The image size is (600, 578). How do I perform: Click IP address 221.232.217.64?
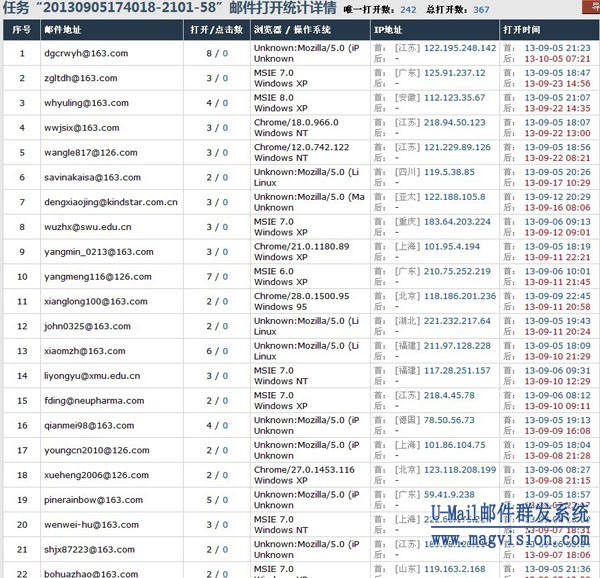[x=457, y=321]
